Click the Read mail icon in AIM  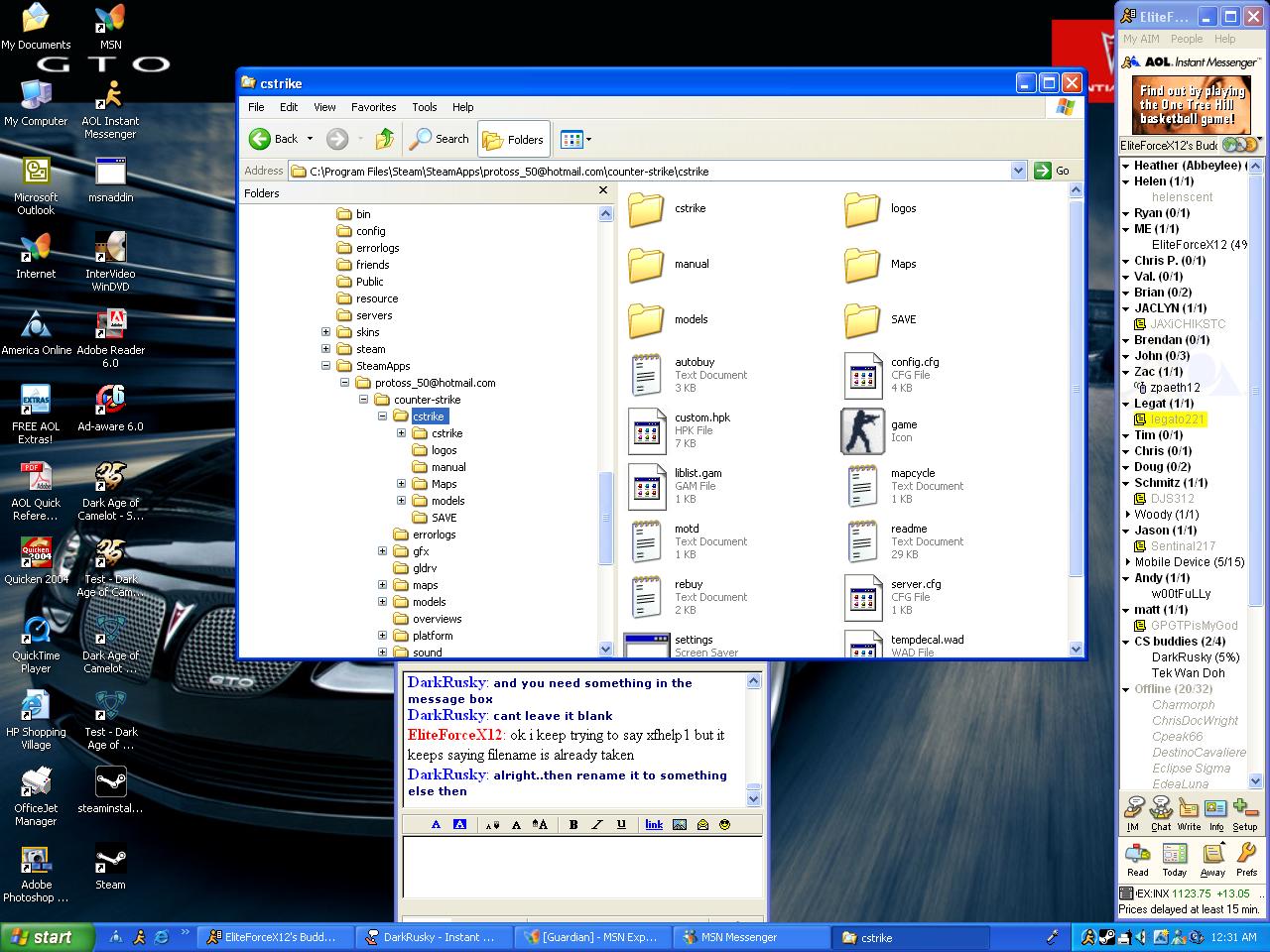tap(1138, 860)
